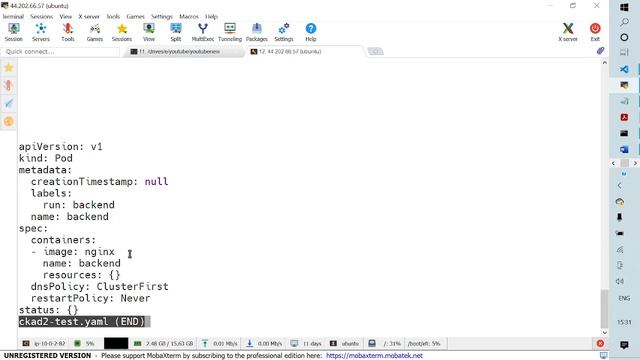Click the CPU 5% status entry
640x360 pixels.
84,344
